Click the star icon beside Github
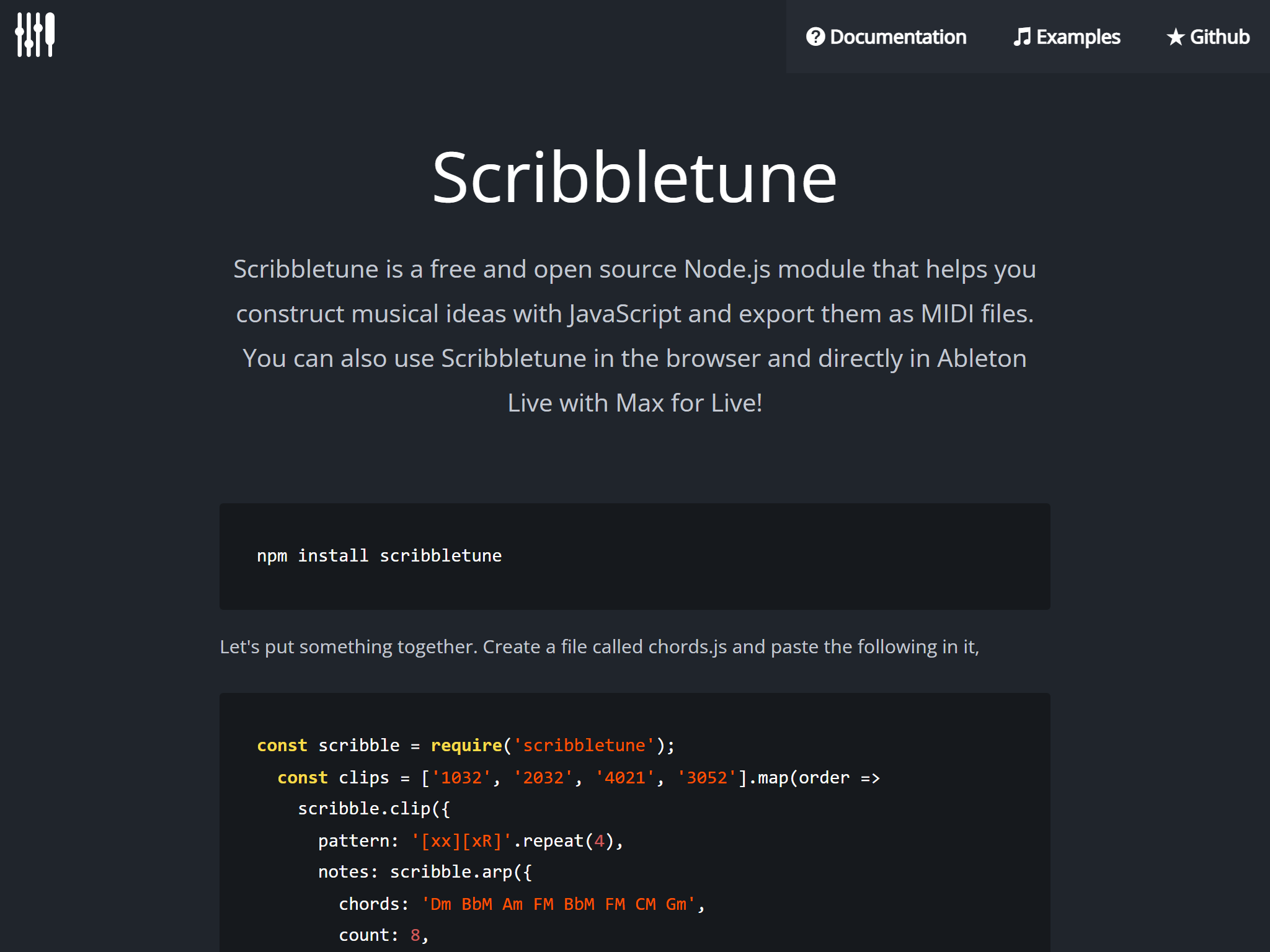1270x952 pixels. [1175, 37]
